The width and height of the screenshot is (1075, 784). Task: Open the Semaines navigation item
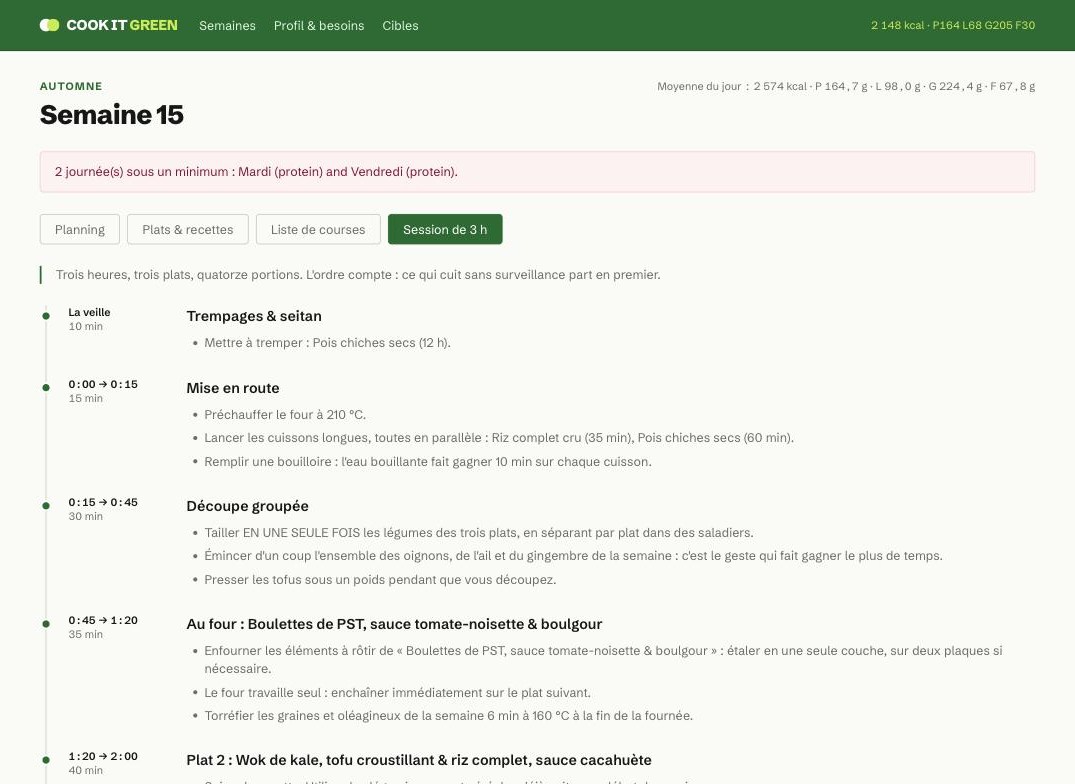click(x=227, y=25)
